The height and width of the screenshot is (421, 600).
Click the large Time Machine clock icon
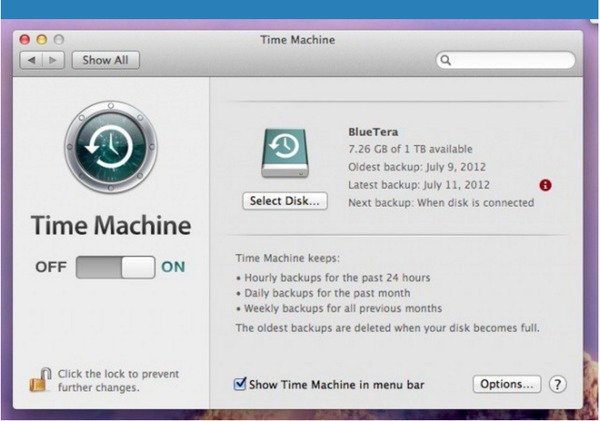coord(111,147)
